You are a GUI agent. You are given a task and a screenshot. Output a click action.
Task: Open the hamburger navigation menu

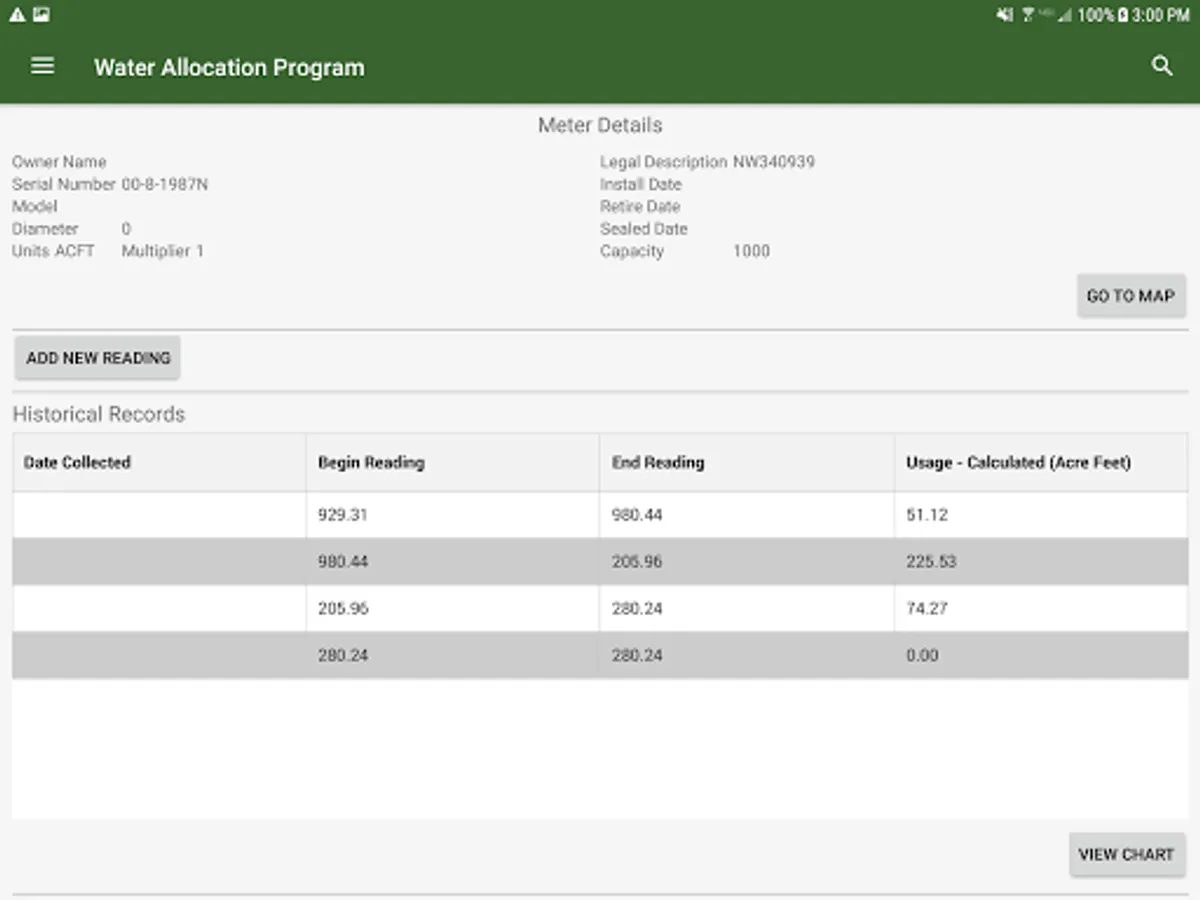(42, 66)
